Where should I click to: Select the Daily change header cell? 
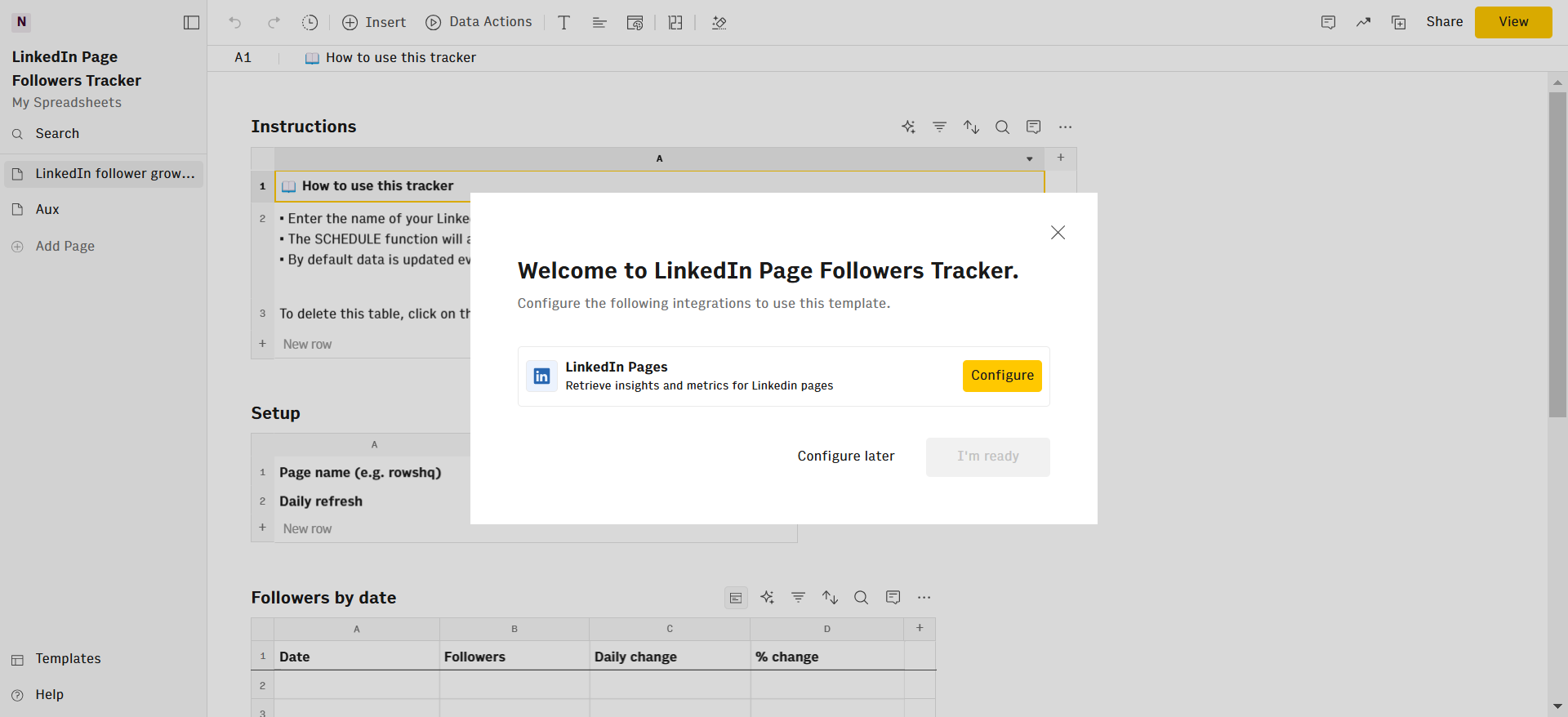tap(670, 657)
